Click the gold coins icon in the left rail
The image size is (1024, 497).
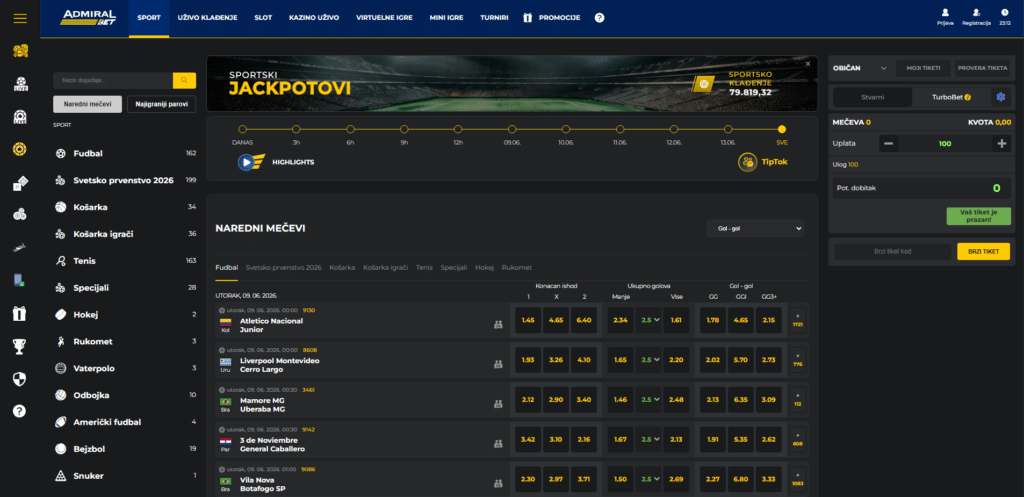(x=20, y=50)
